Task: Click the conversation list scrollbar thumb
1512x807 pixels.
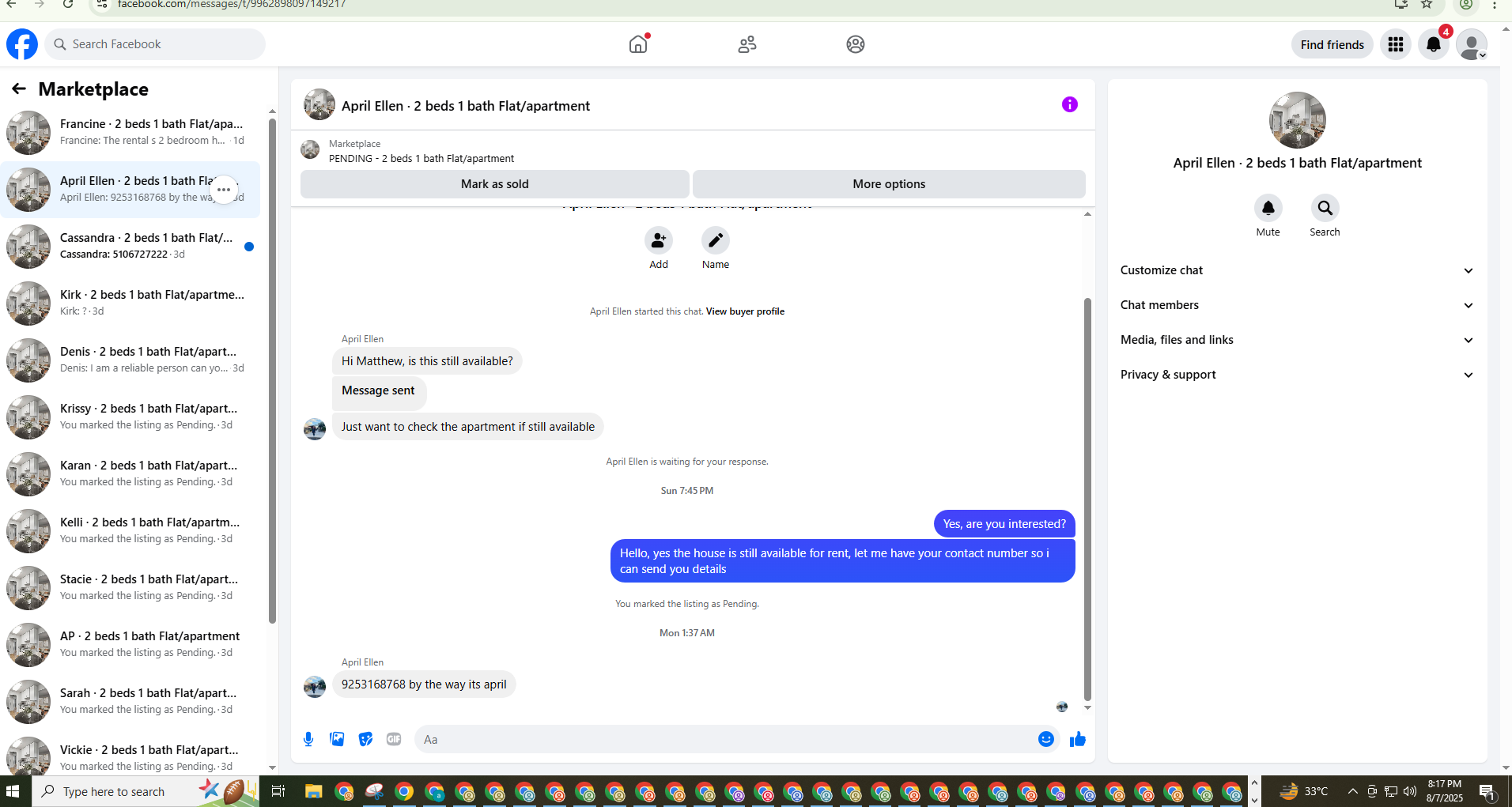Action: point(272,371)
